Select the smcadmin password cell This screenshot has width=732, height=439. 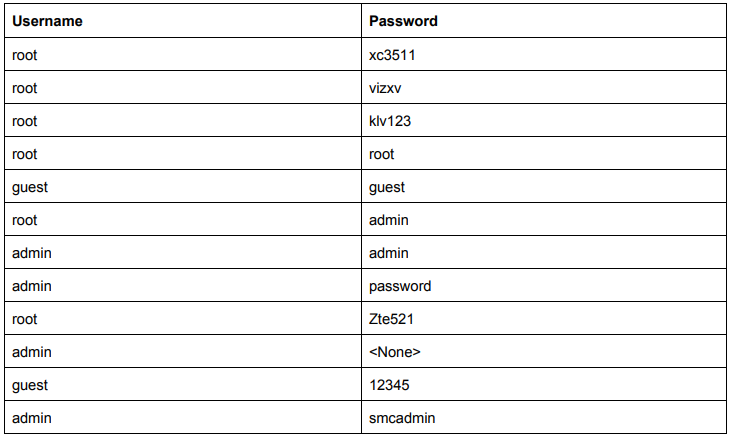click(402, 418)
